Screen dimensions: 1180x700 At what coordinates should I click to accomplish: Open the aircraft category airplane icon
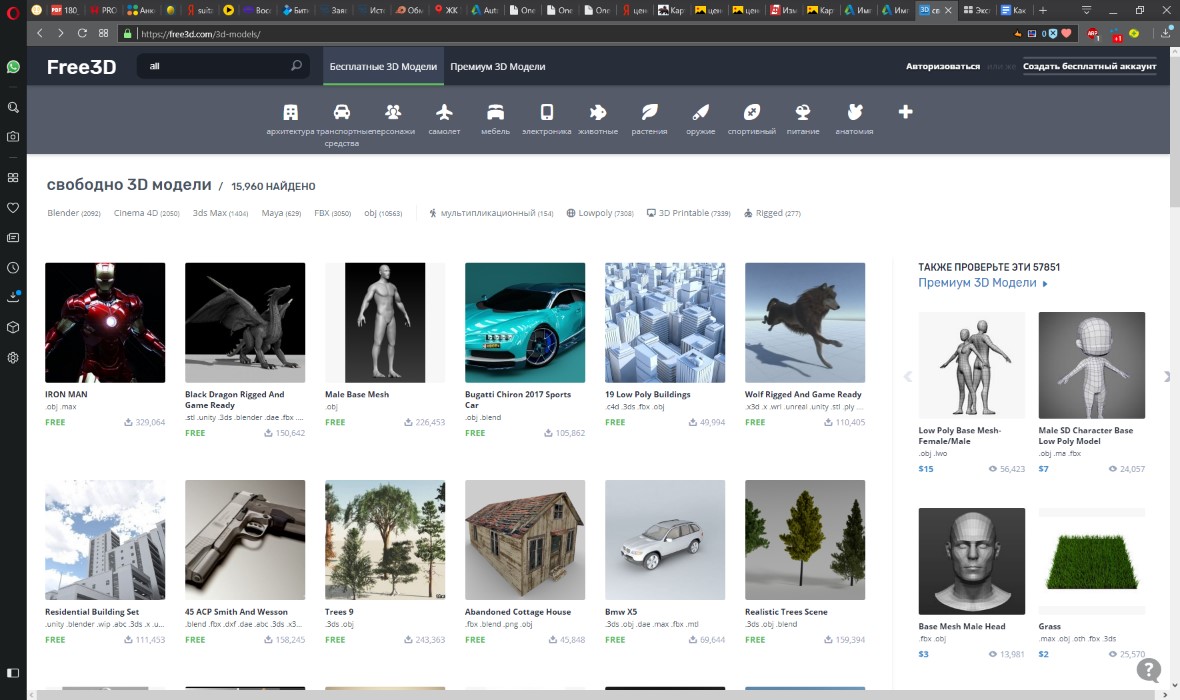[x=444, y=112]
